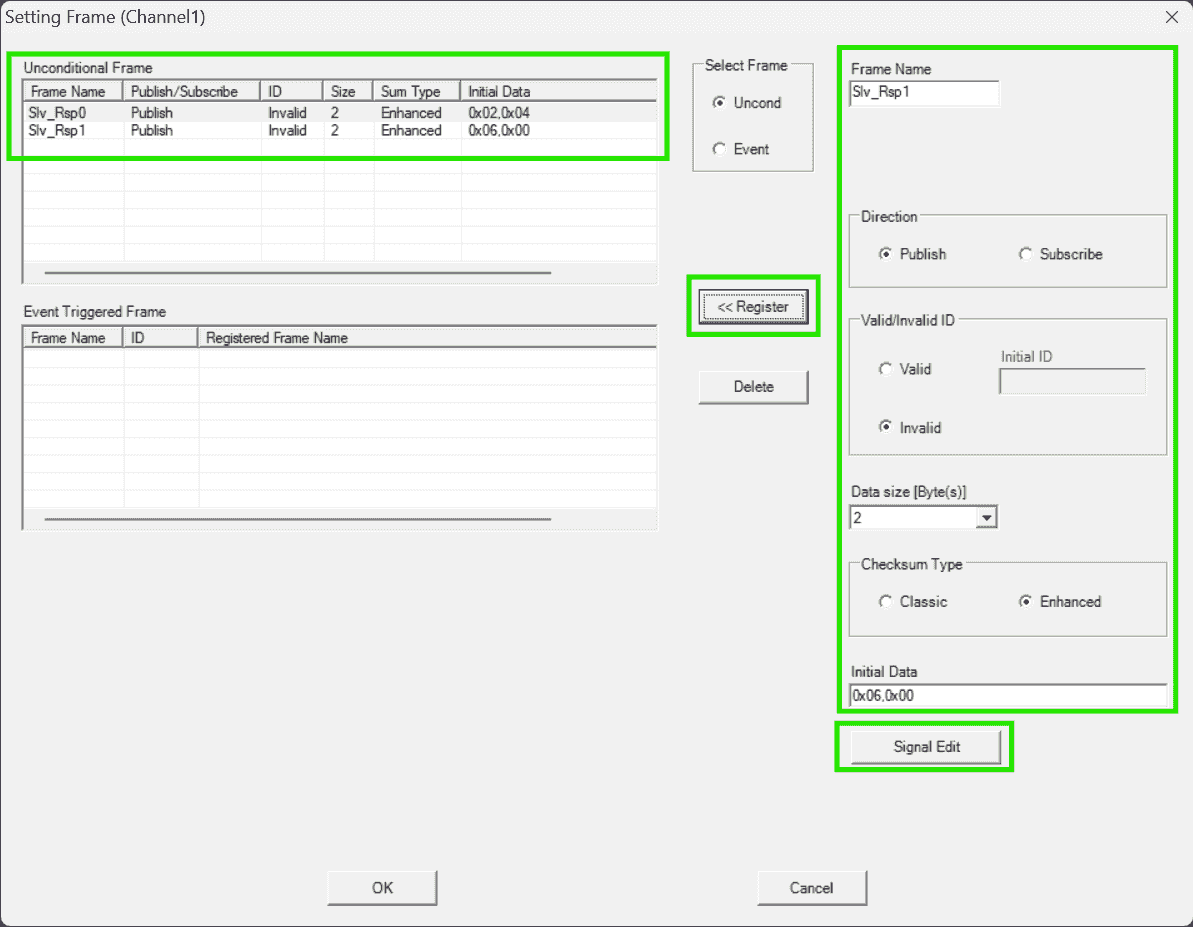Confirm with the OK button
The width and height of the screenshot is (1193, 927).
382,887
